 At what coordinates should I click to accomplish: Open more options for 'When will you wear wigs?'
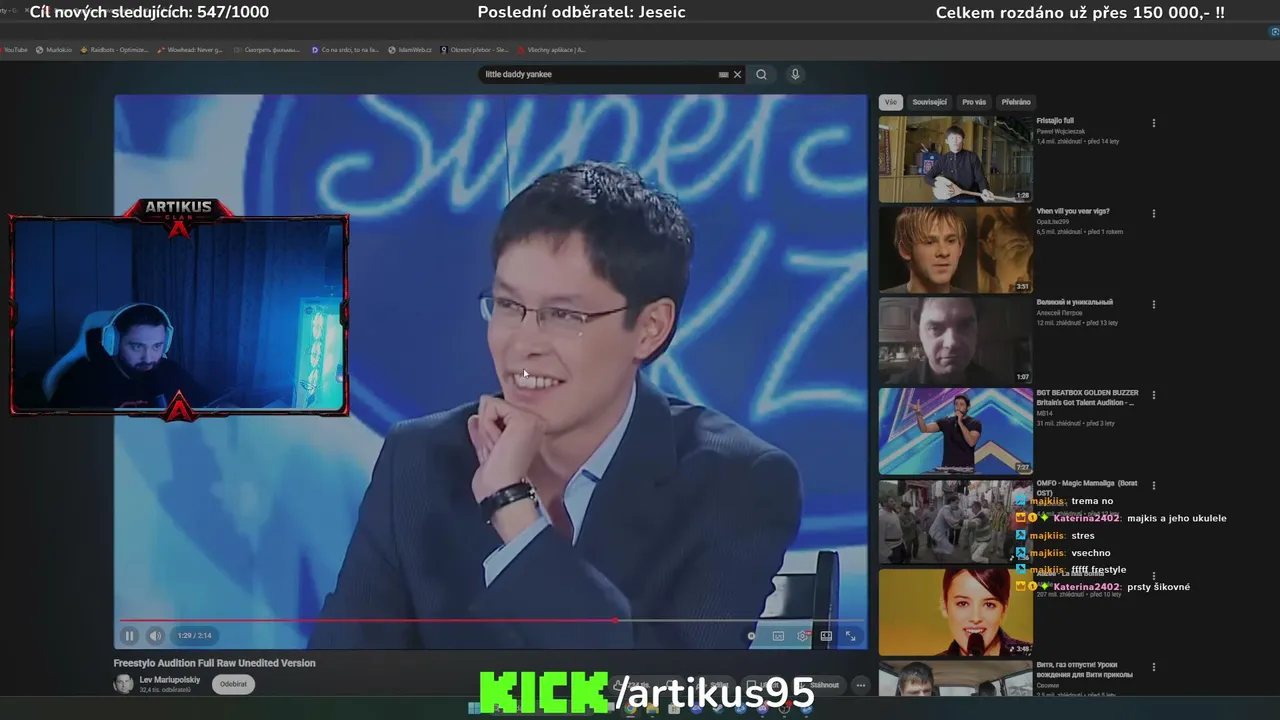pos(1153,213)
